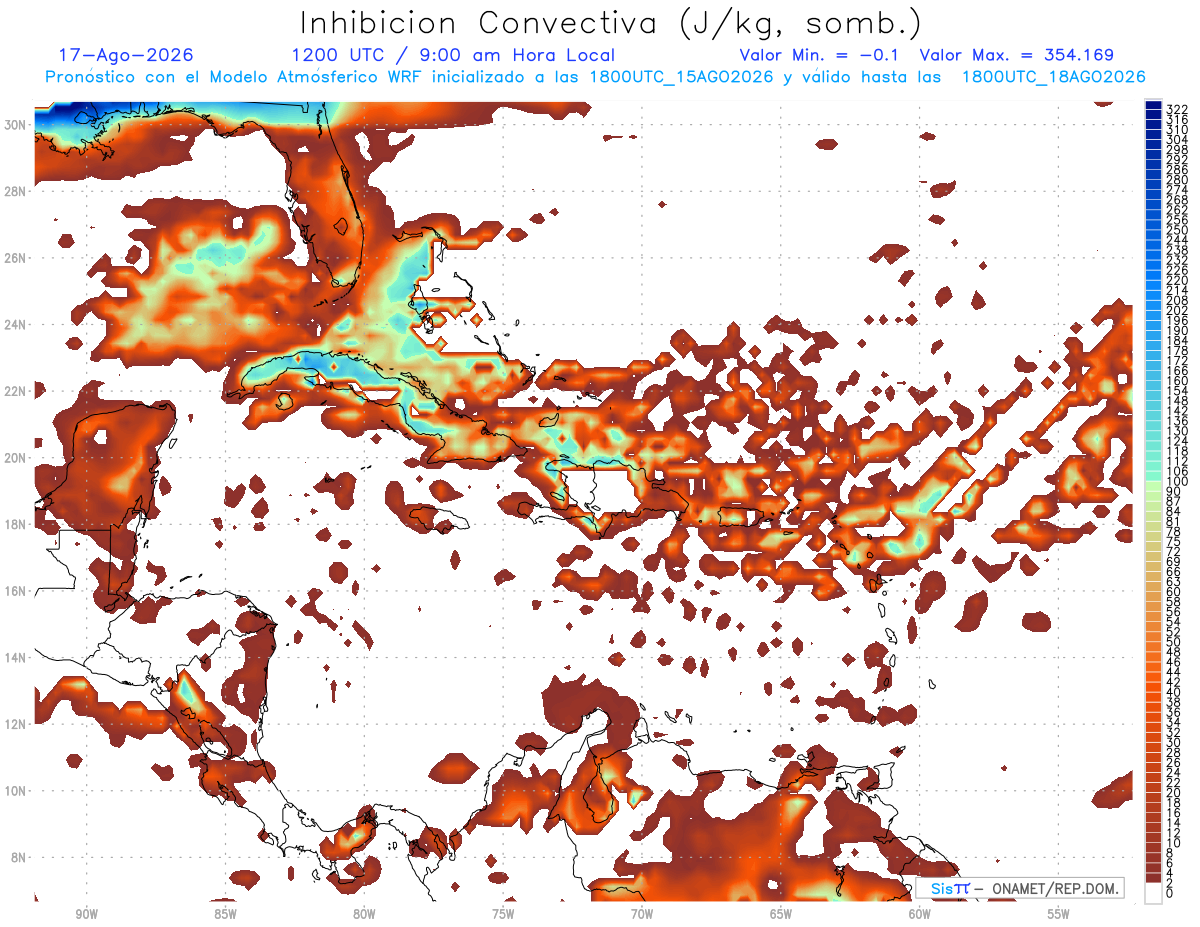The width and height of the screenshot is (1200, 927).
Task: Click the colorbar label '160'
Action: (x=1176, y=381)
